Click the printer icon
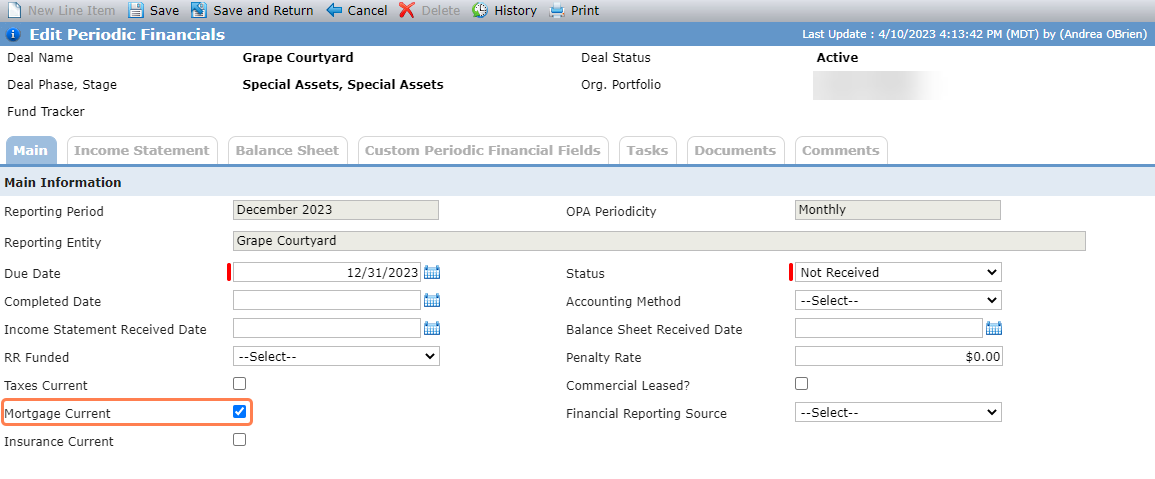Viewport: 1155px width, 479px height. [558, 10]
